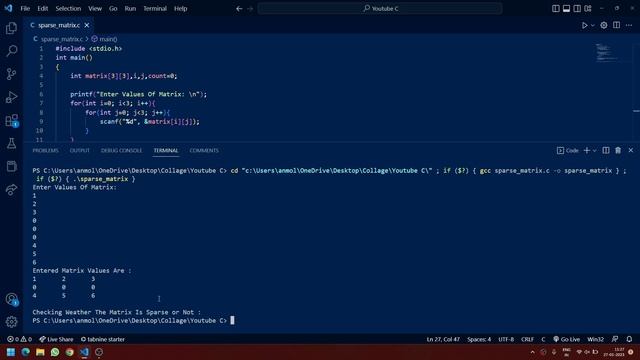This screenshot has height=360, width=640.
Task: Close the bottom panel
Action: (631, 151)
